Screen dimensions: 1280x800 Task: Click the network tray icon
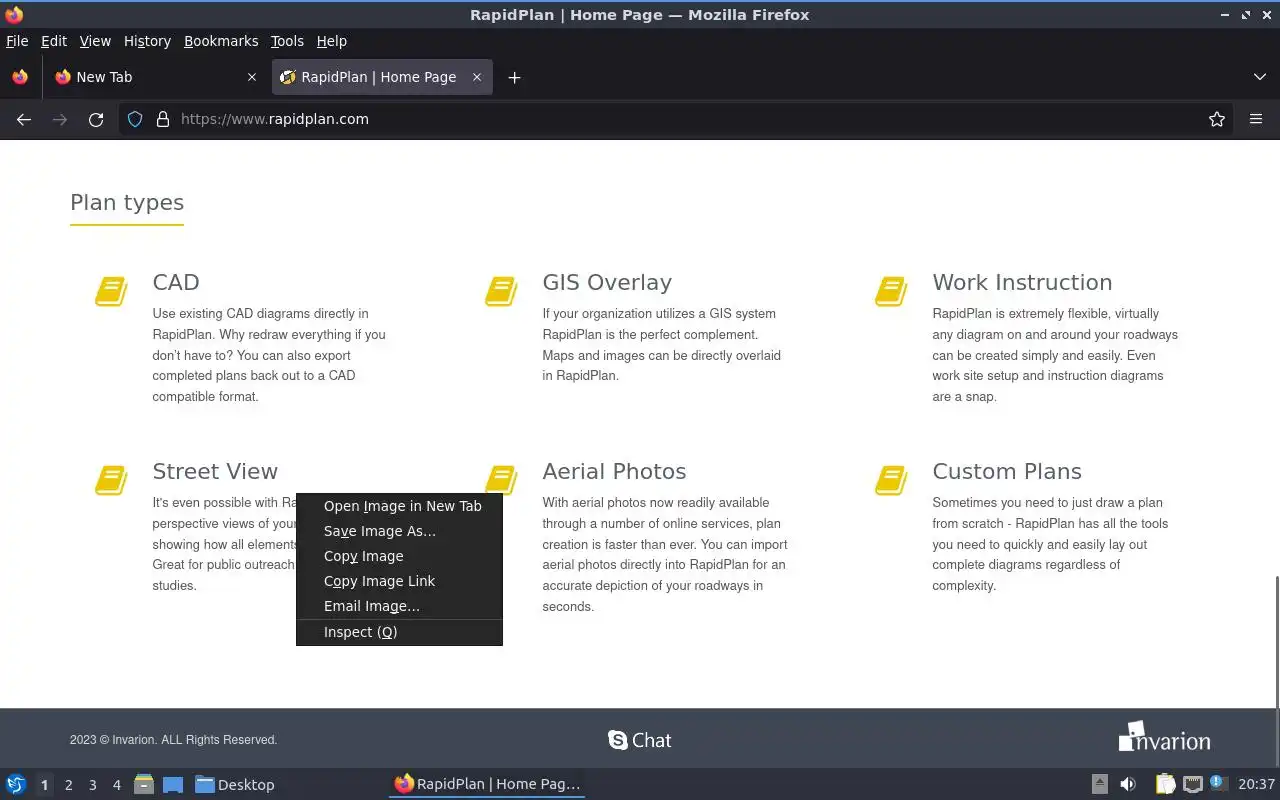(1192, 784)
